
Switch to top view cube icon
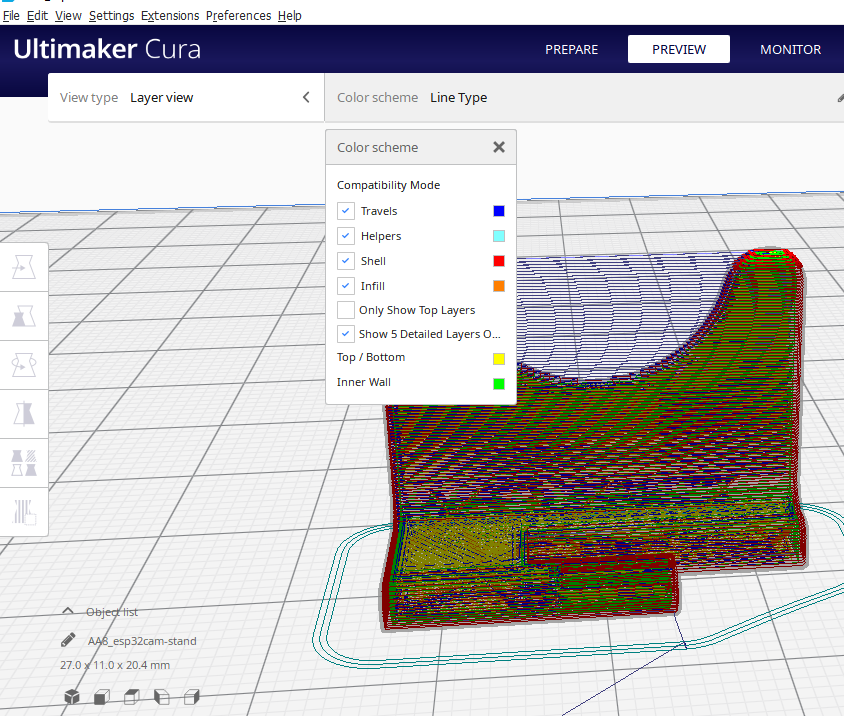132,697
